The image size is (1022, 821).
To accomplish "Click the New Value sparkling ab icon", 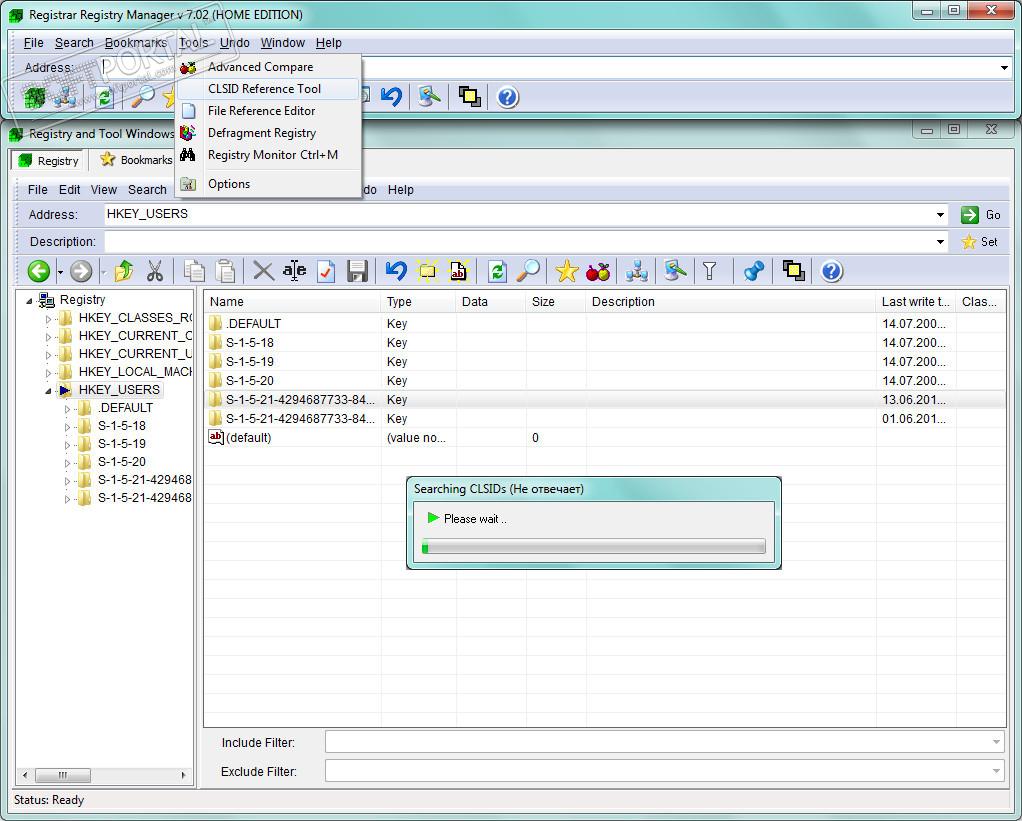I will tap(458, 271).
